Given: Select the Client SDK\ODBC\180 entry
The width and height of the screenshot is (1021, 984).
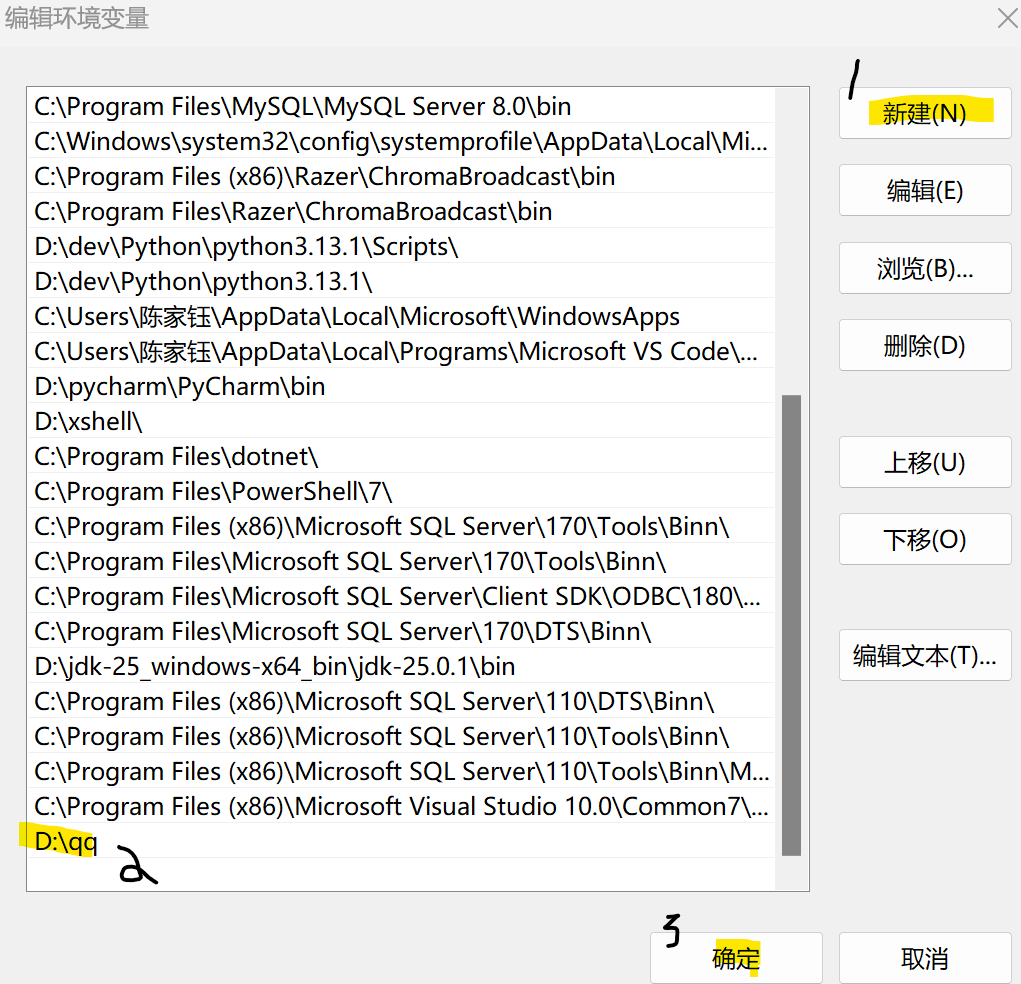Looking at the screenshot, I should (400, 597).
